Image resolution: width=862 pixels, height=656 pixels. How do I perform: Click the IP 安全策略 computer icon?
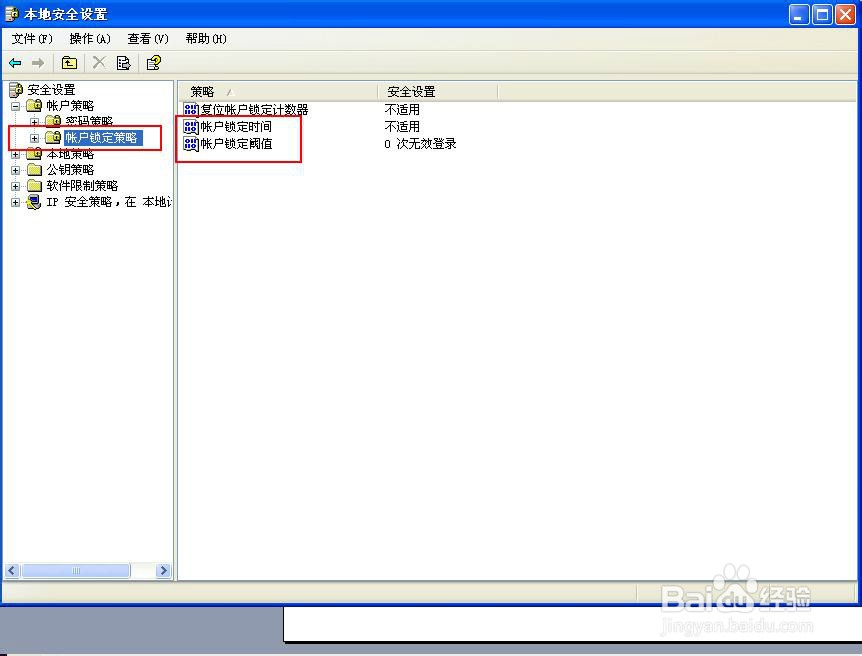coord(34,202)
